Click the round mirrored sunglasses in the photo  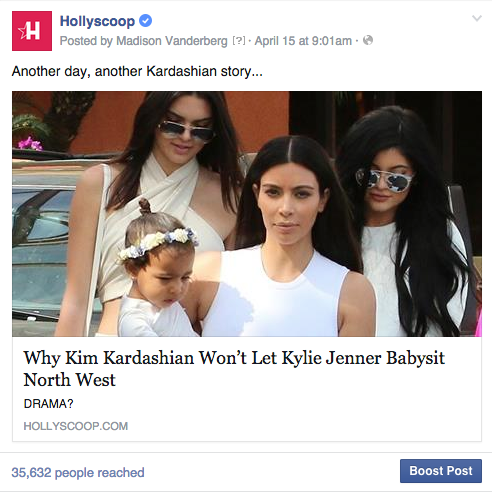(x=384, y=180)
